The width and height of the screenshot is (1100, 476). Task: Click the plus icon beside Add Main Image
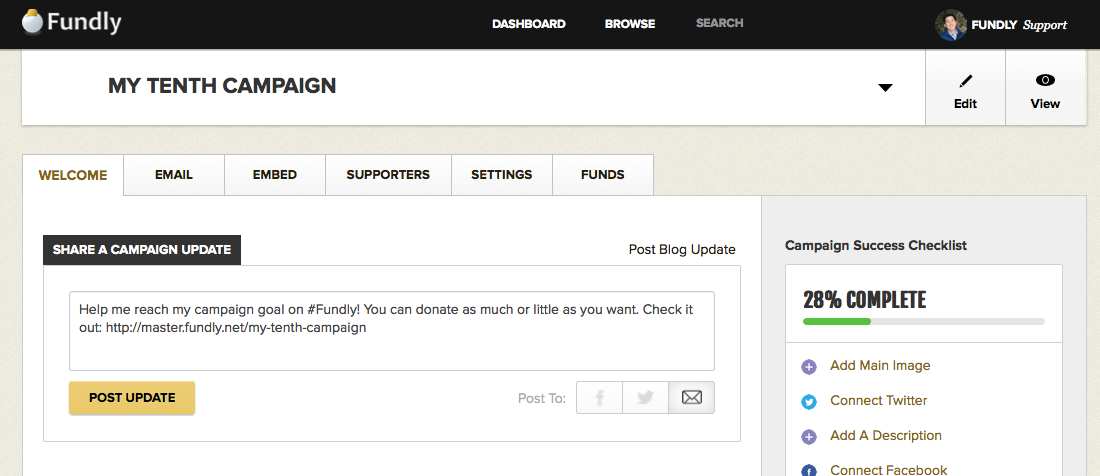tap(809, 367)
